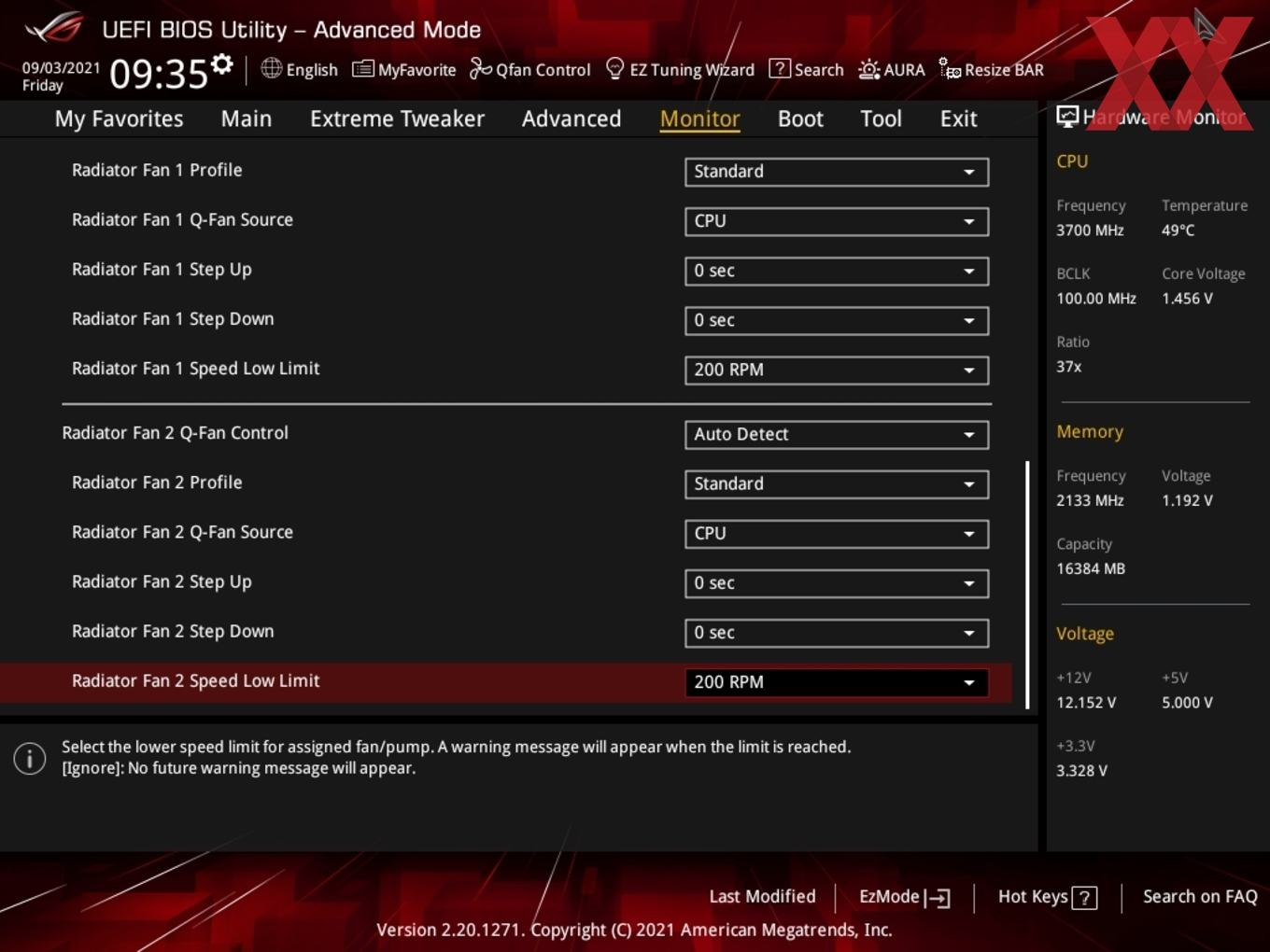Click +3.3V reading 3.328 V
This screenshot has height=952, width=1270.
pyautogui.click(x=1081, y=771)
